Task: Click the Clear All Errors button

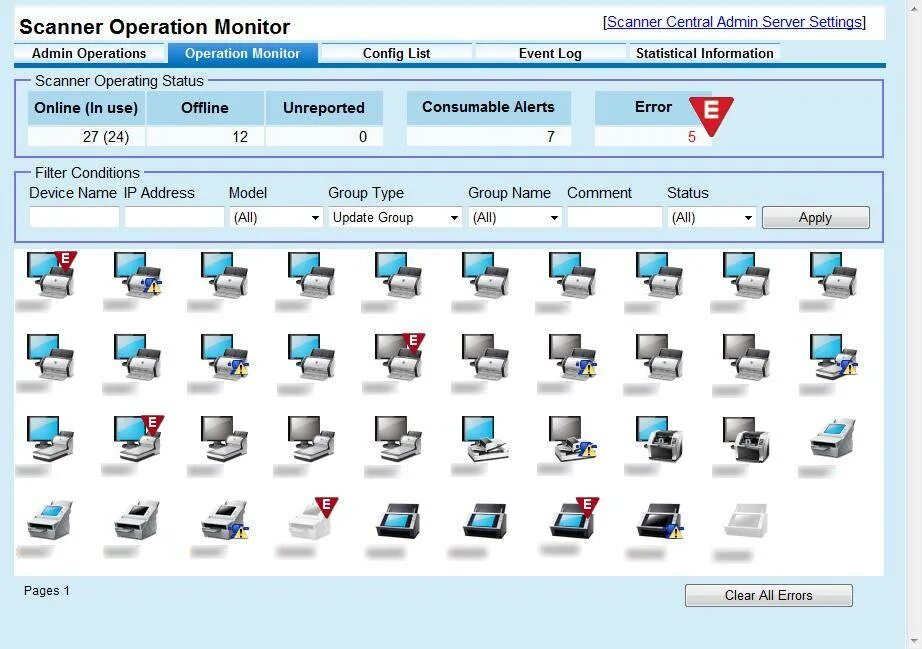Action: pyautogui.click(x=769, y=596)
